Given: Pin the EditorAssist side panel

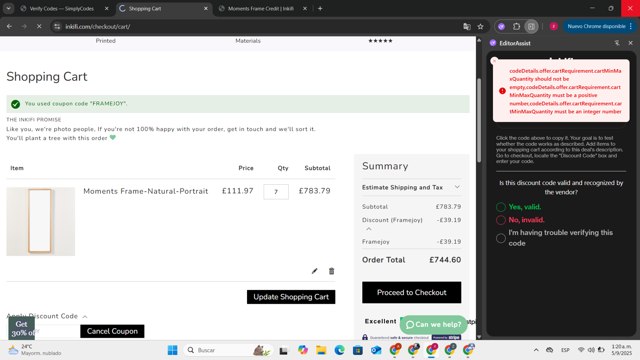Looking at the screenshot, I should (x=617, y=43).
